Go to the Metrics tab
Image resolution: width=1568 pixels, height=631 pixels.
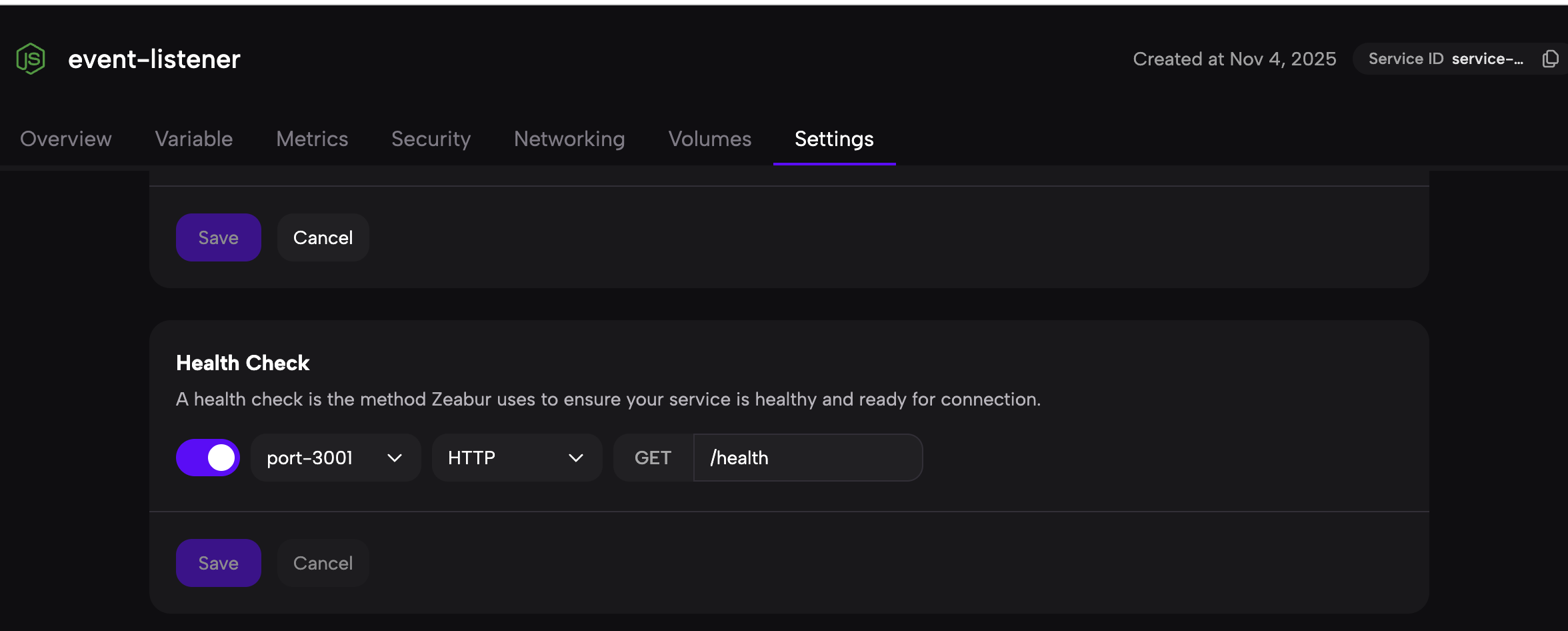pos(312,139)
